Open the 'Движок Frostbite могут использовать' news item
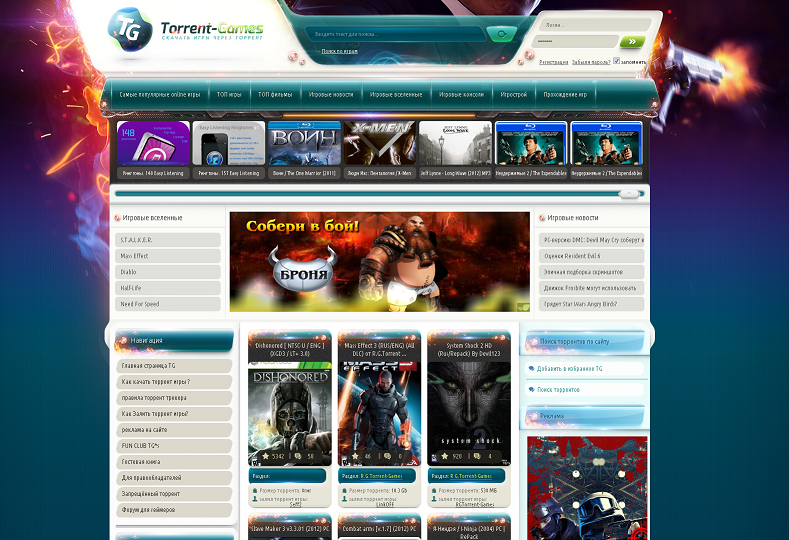 (x=592, y=288)
